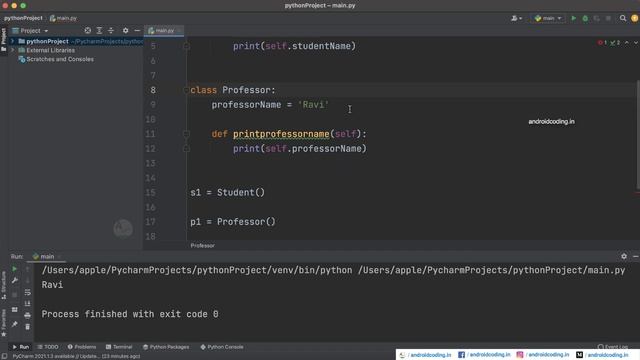Go to next highlighted error arrow
This screenshot has width=640, height=360.
point(636,42)
